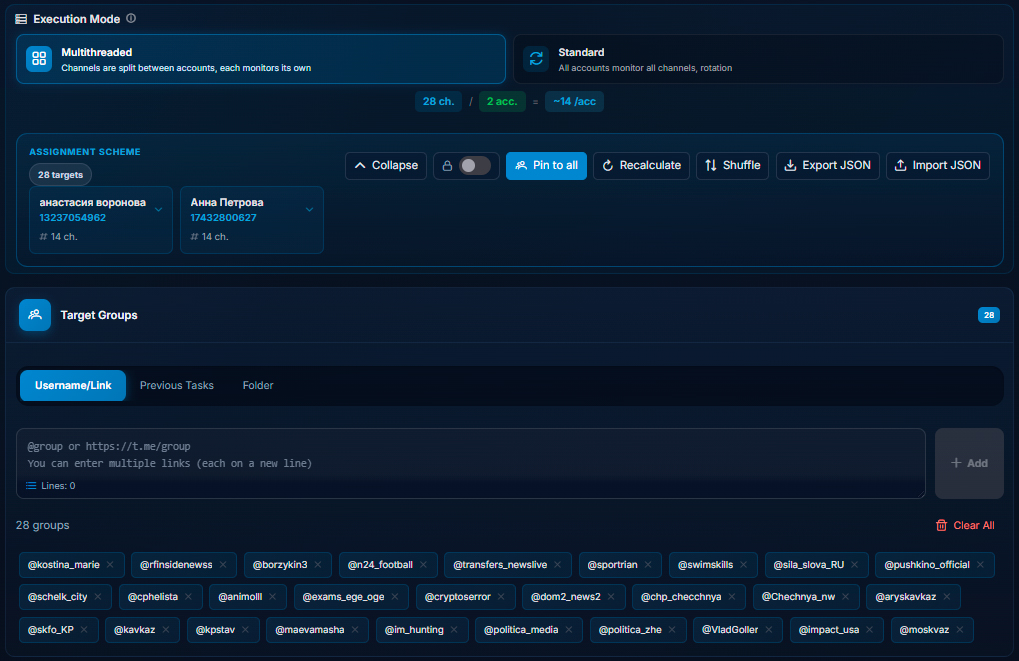Click the Target Groups people icon

point(35,315)
